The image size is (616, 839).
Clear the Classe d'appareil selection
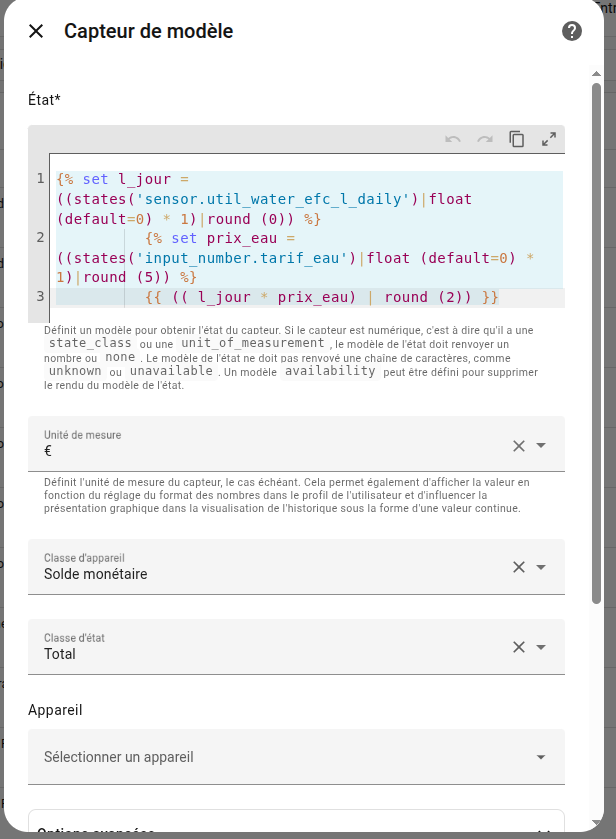518,567
